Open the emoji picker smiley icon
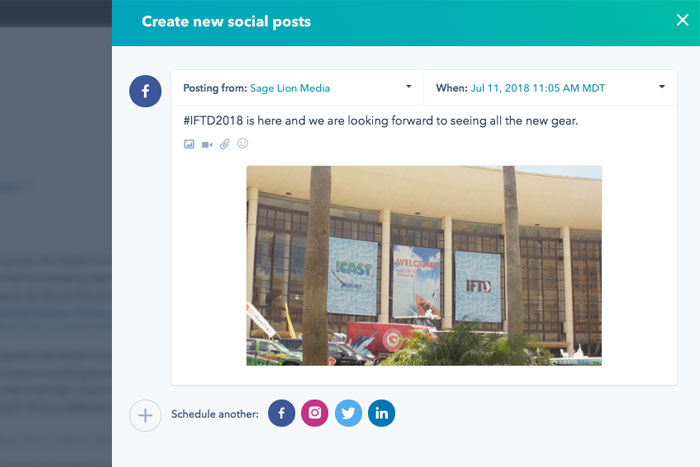 pyautogui.click(x=243, y=143)
